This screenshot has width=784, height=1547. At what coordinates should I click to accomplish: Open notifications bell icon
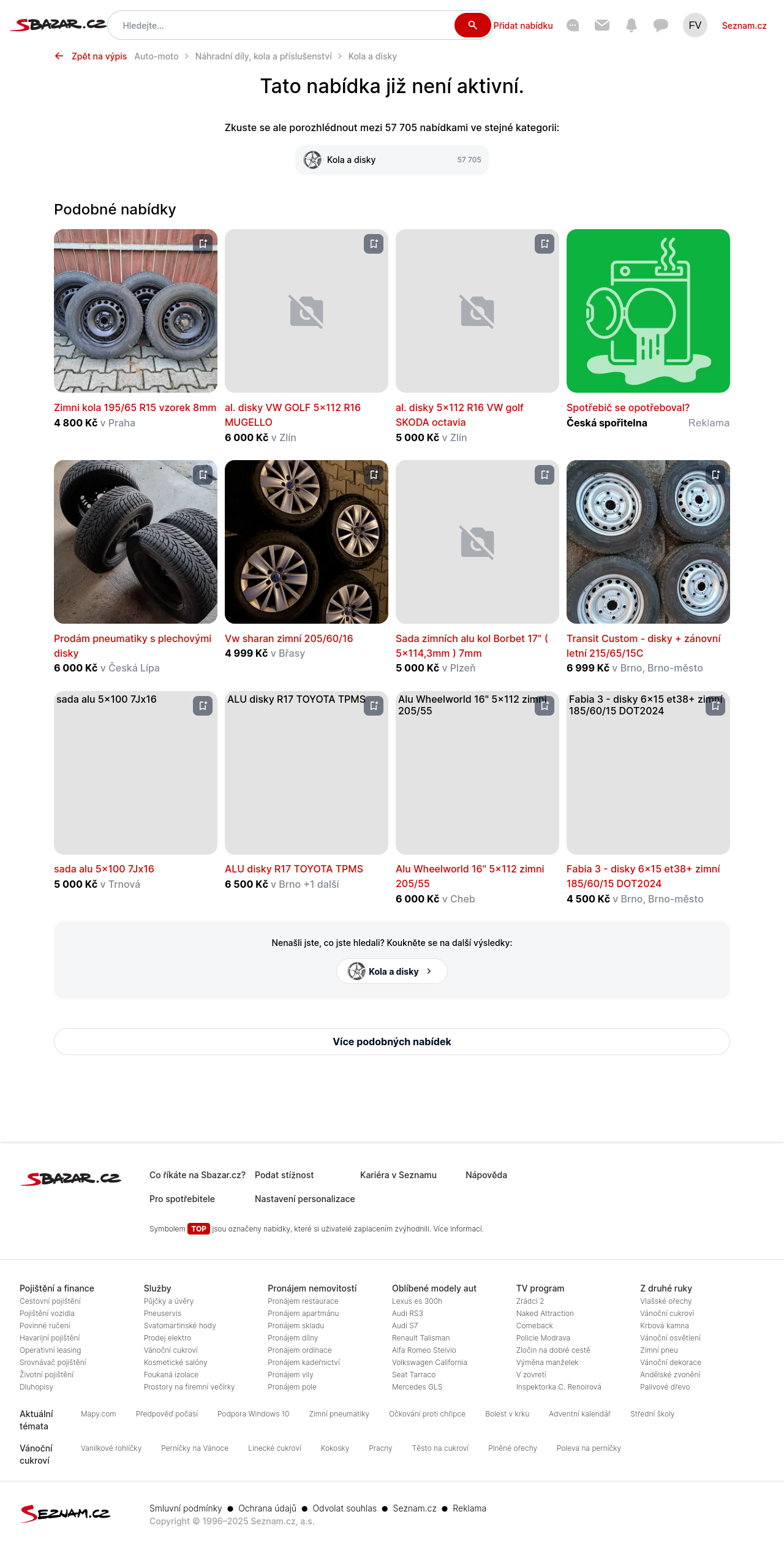click(631, 25)
